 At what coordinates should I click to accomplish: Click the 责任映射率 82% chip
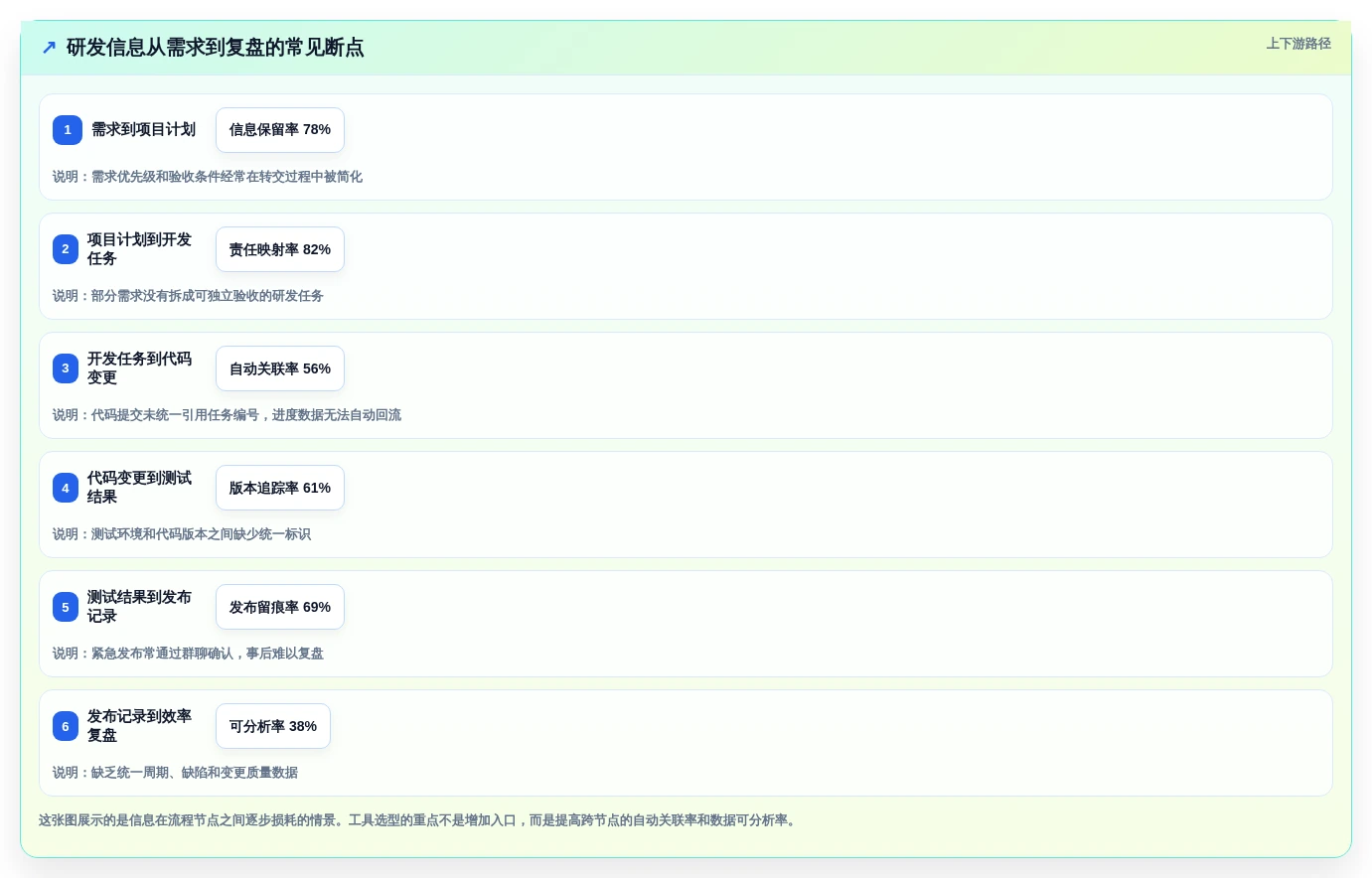(280, 249)
